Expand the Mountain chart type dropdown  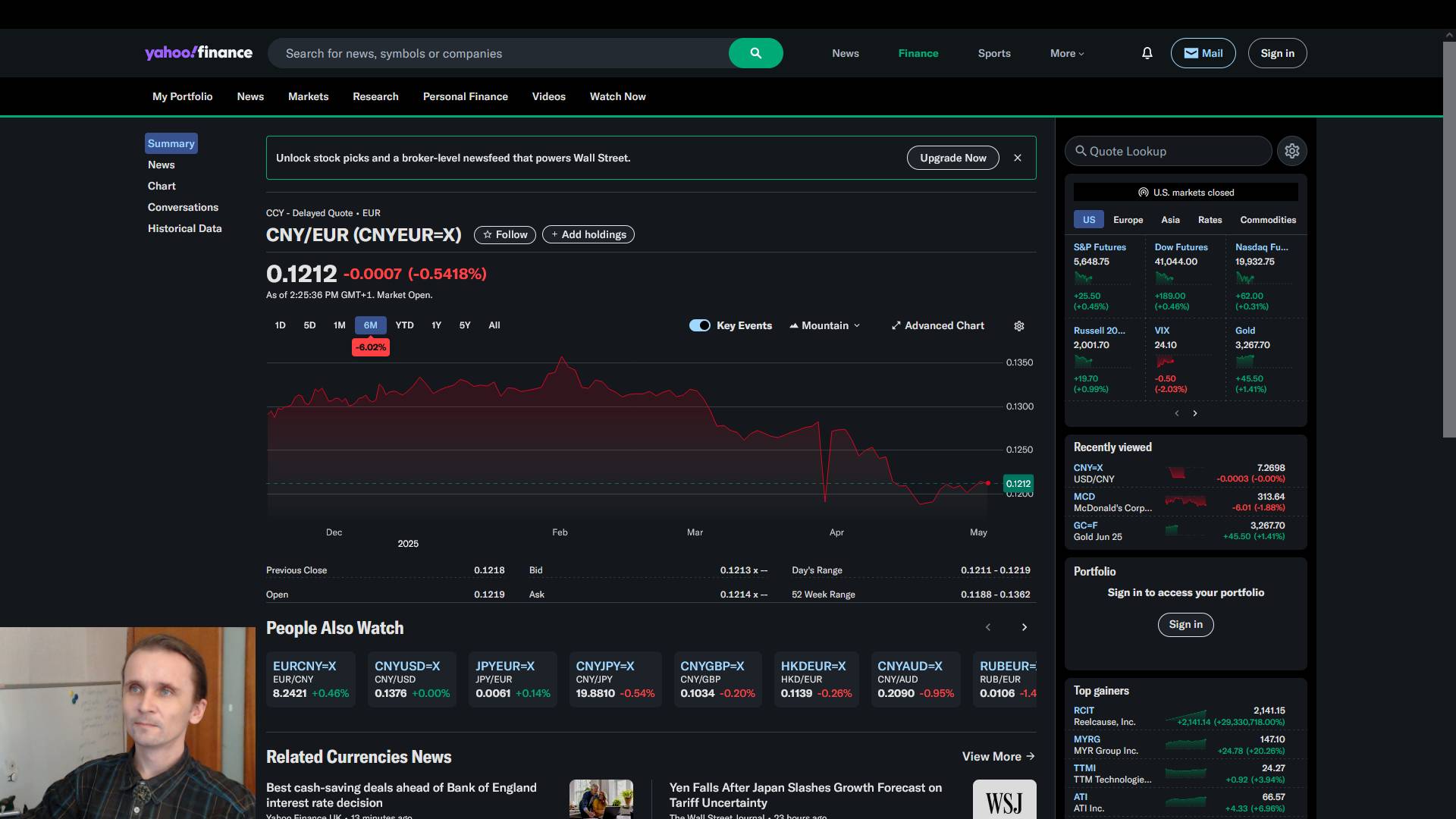[825, 325]
